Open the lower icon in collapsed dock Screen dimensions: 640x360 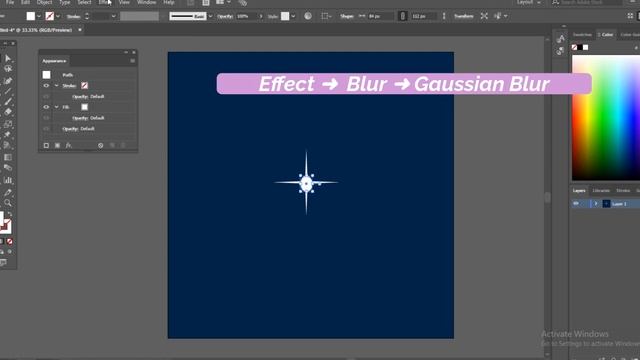coord(561,51)
